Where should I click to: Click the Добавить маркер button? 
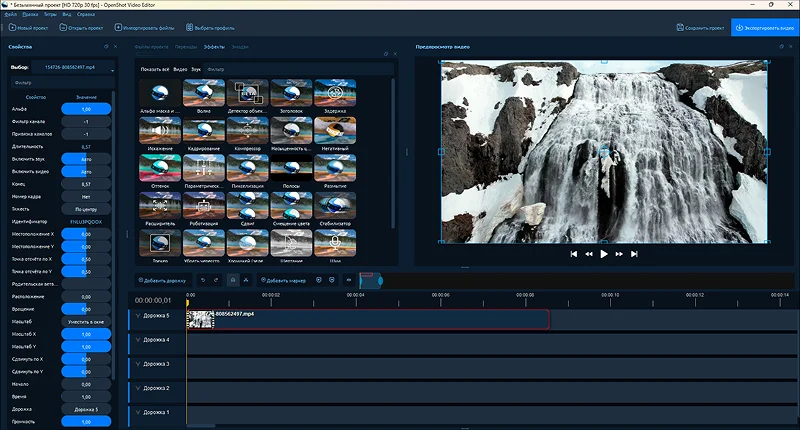[283, 280]
